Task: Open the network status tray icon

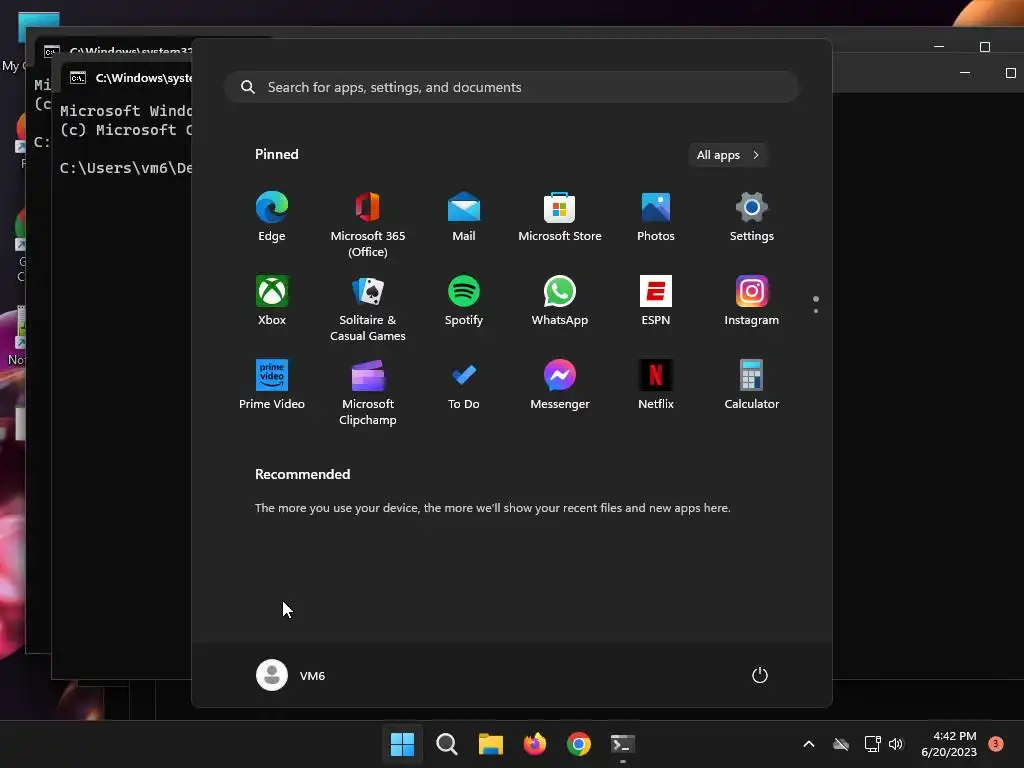Action: click(x=872, y=744)
